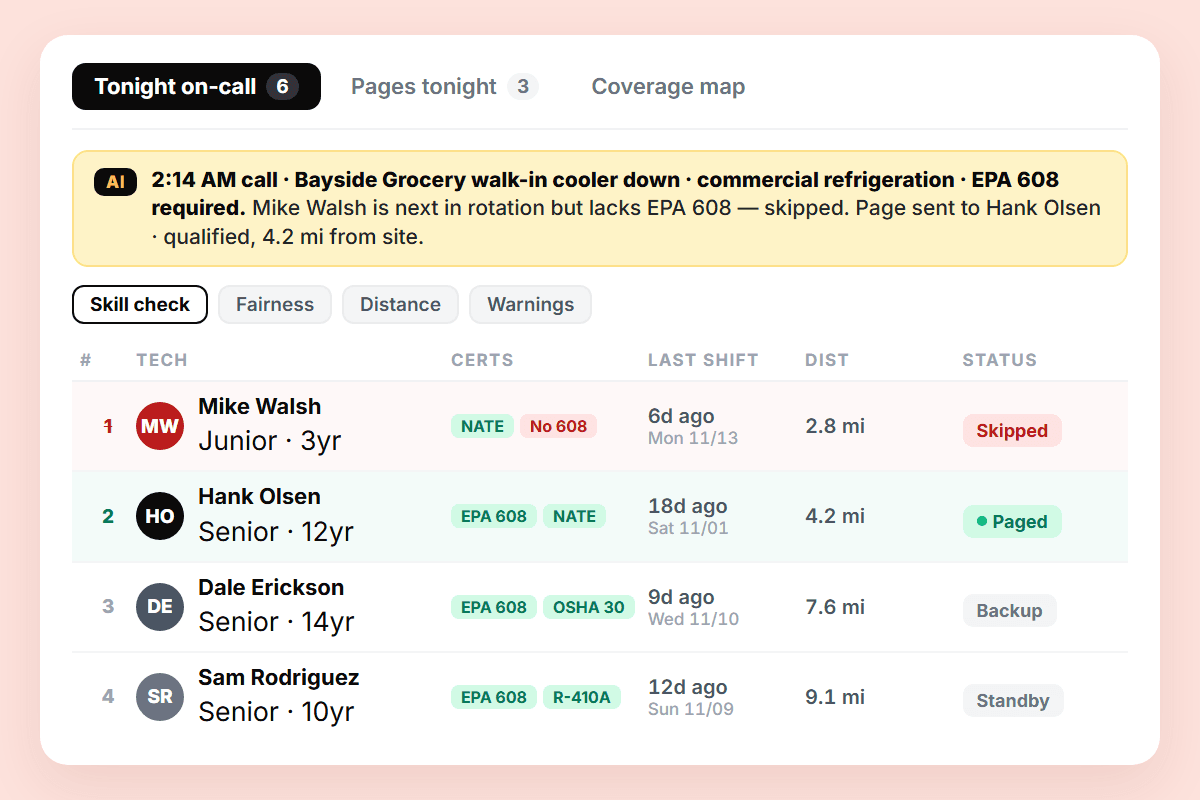Toggle the Fairness filter chip
The image size is (1200, 800).
pyautogui.click(x=275, y=305)
